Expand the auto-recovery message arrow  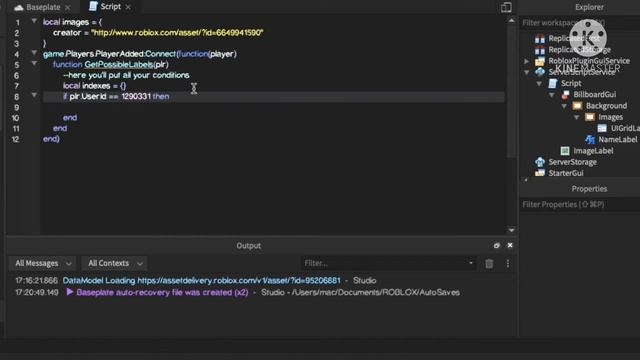pyautogui.click(x=69, y=292)
